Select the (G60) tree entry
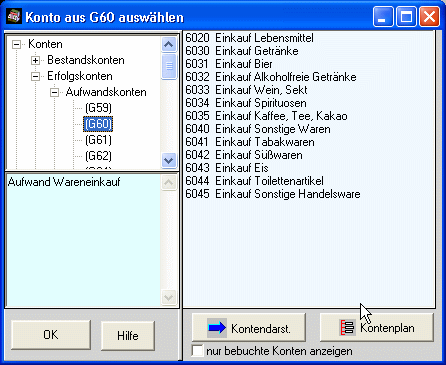 coord(98,124)
